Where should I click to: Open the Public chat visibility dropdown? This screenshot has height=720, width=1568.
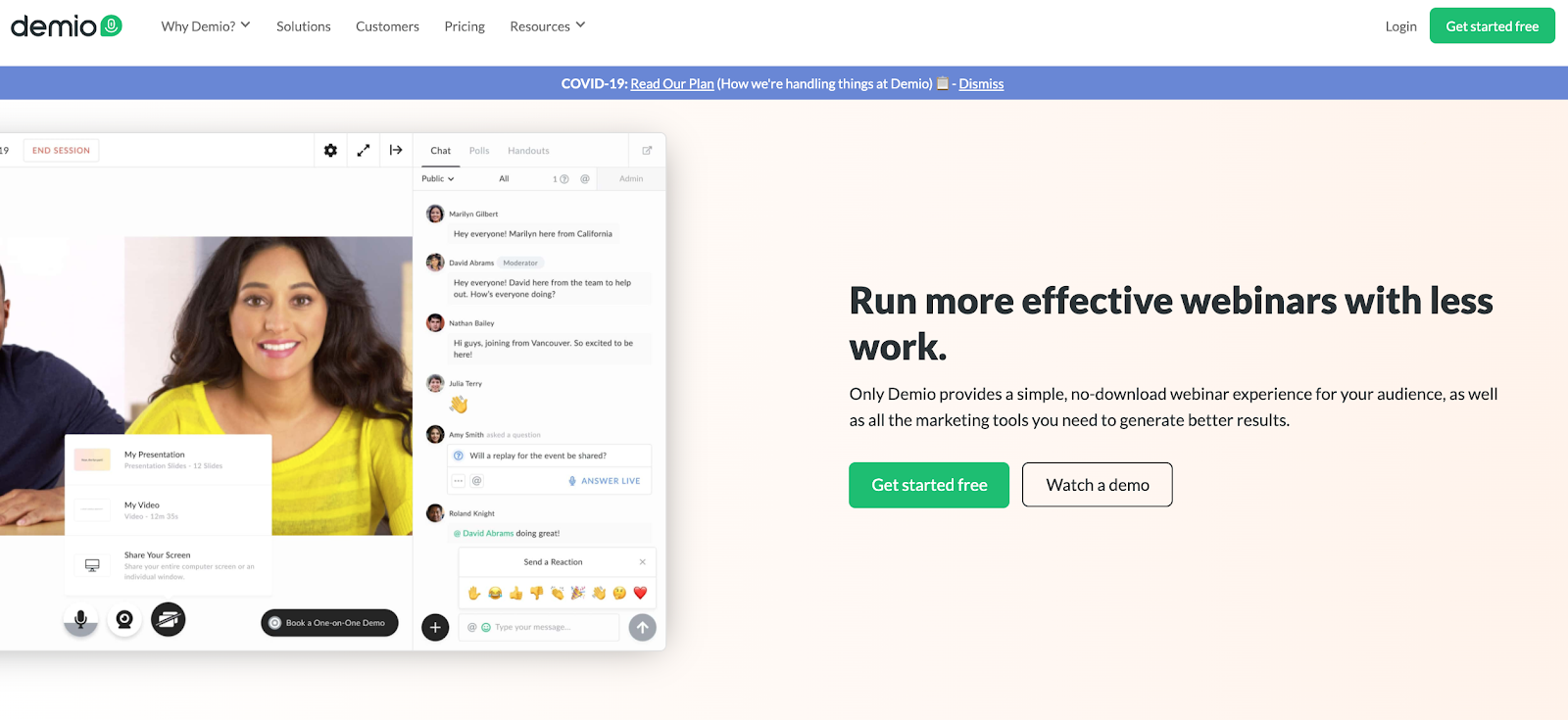point(438,179)
